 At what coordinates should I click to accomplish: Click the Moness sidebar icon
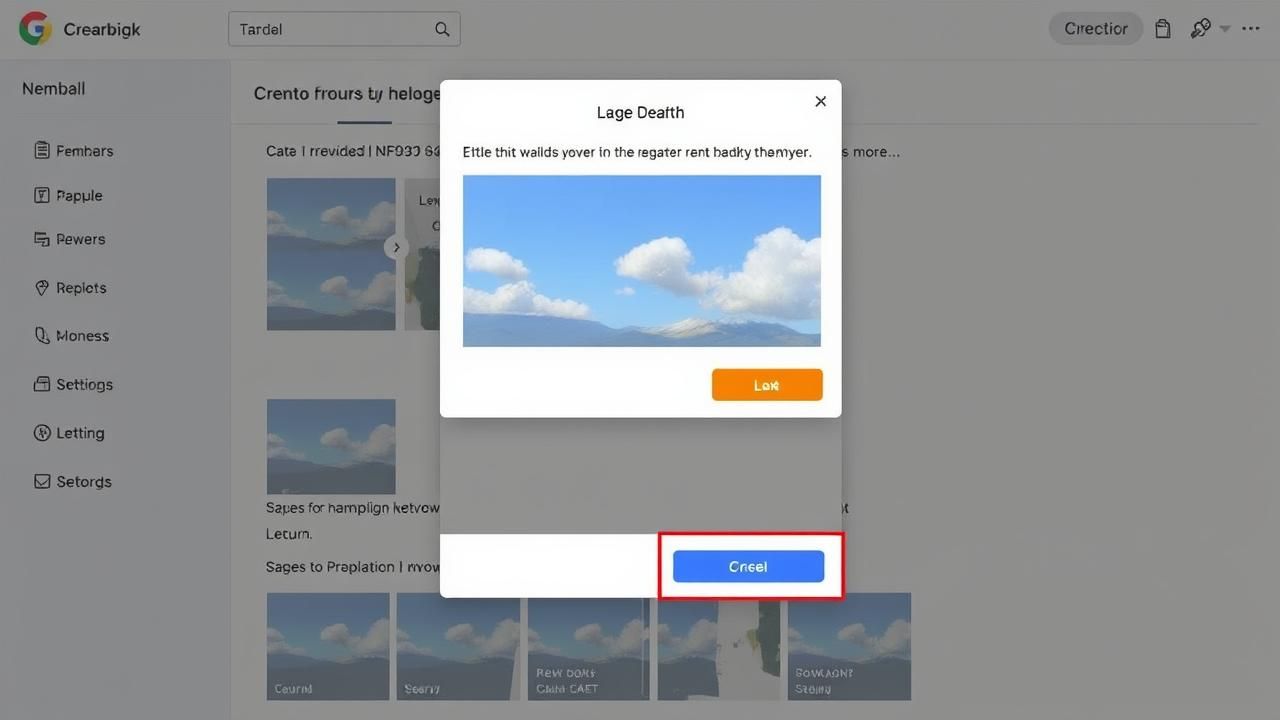coord(42,336)
